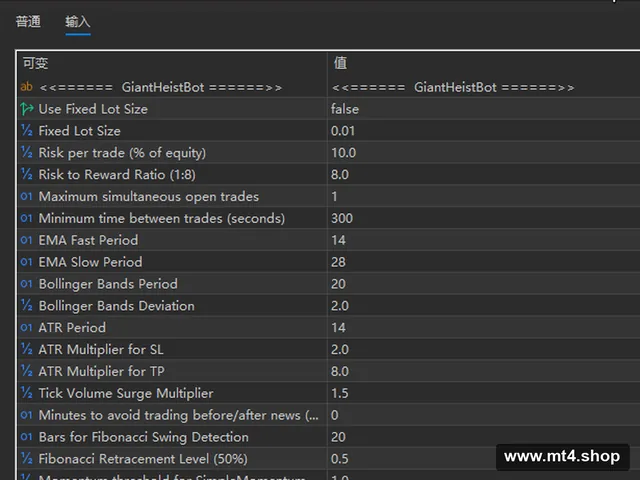Click the ½ icon beside ATR Multiplier for SL
The image size is (640, 480).
coord(27,349)
